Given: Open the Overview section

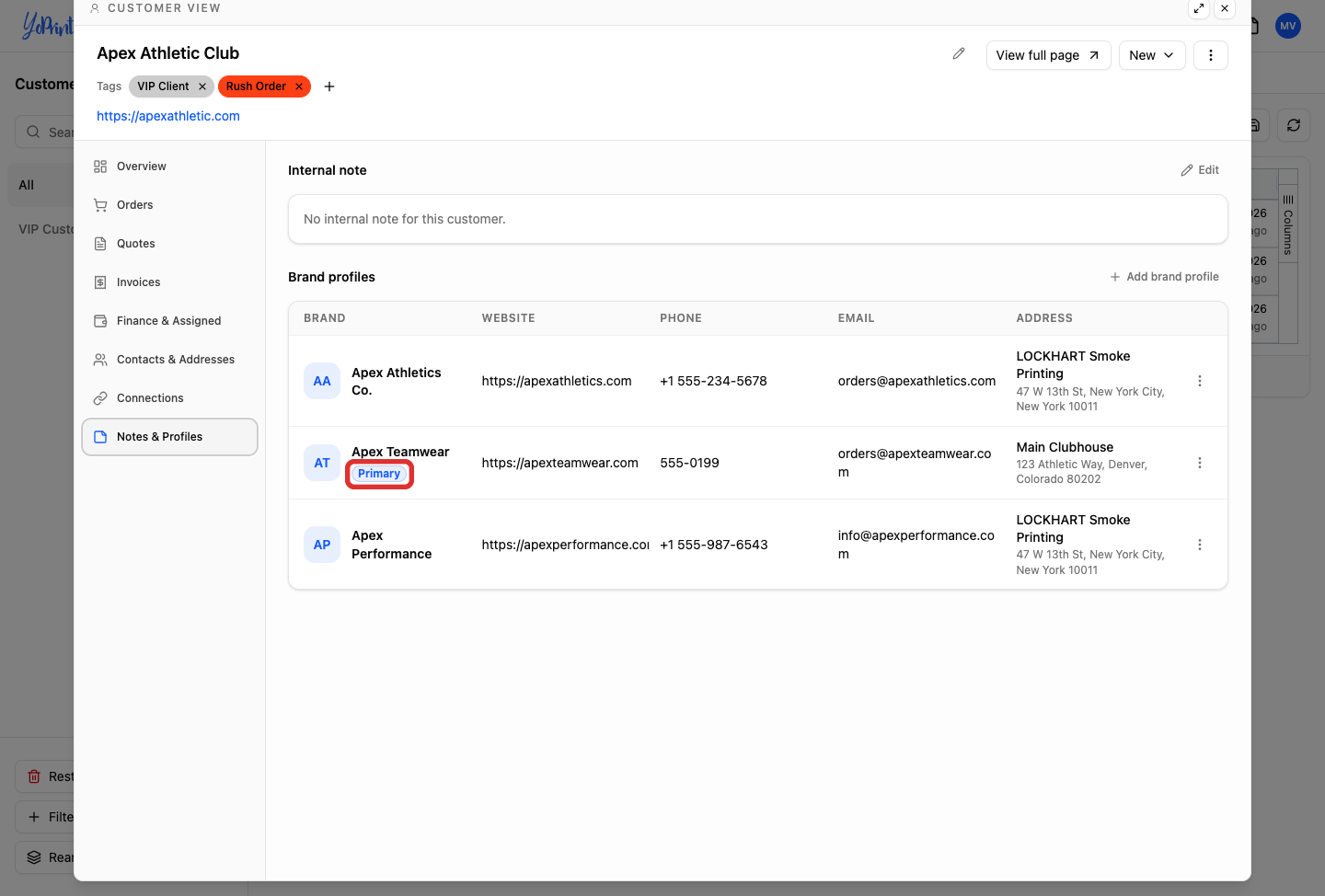Looking at the screenshot, I should point(169,167).
